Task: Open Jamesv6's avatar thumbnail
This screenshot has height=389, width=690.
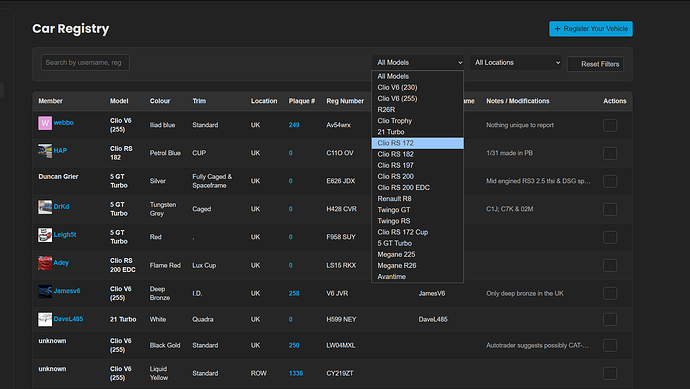Action: click(45, 291)
